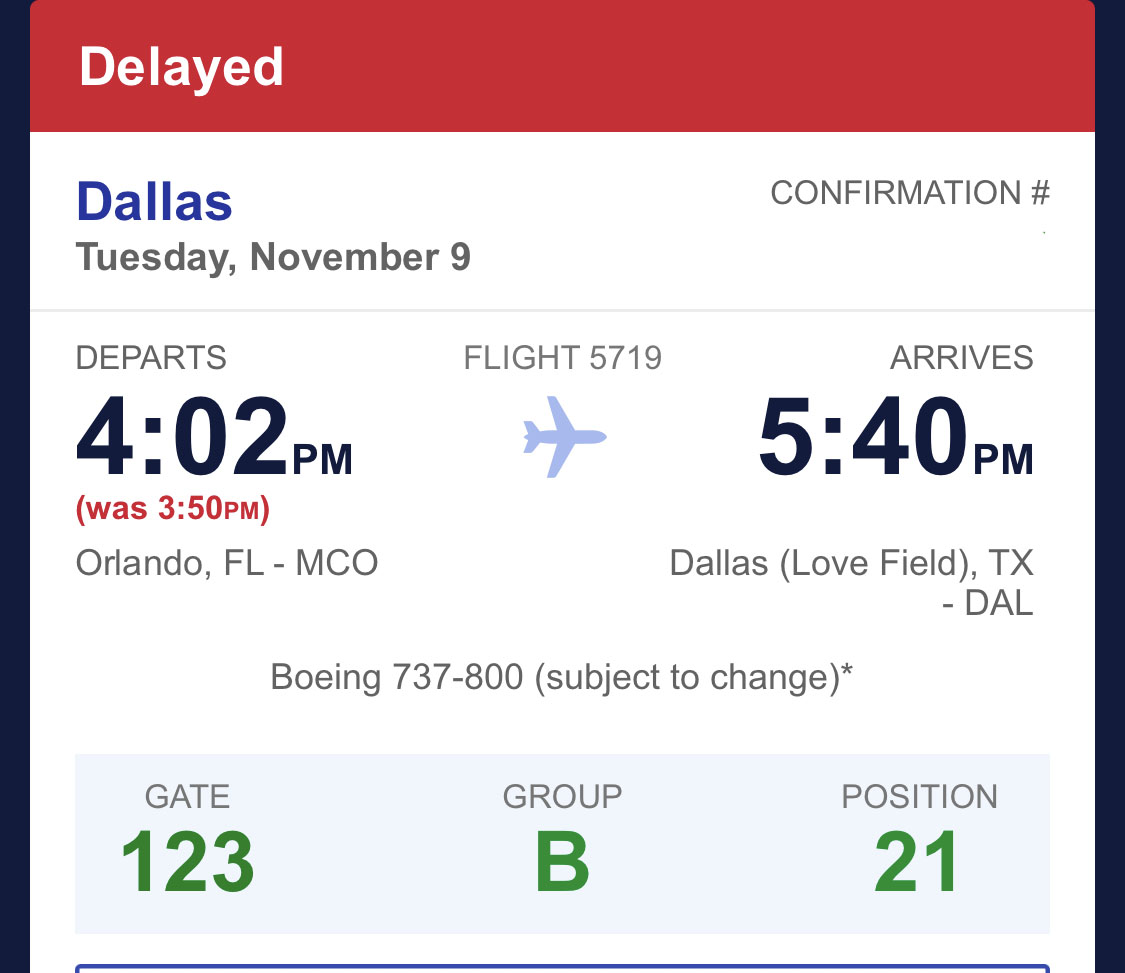The height and width of the screenshot is (973, 1125).
Task: Click the Tuesday, November 9 date
Action: coord(273,257)
